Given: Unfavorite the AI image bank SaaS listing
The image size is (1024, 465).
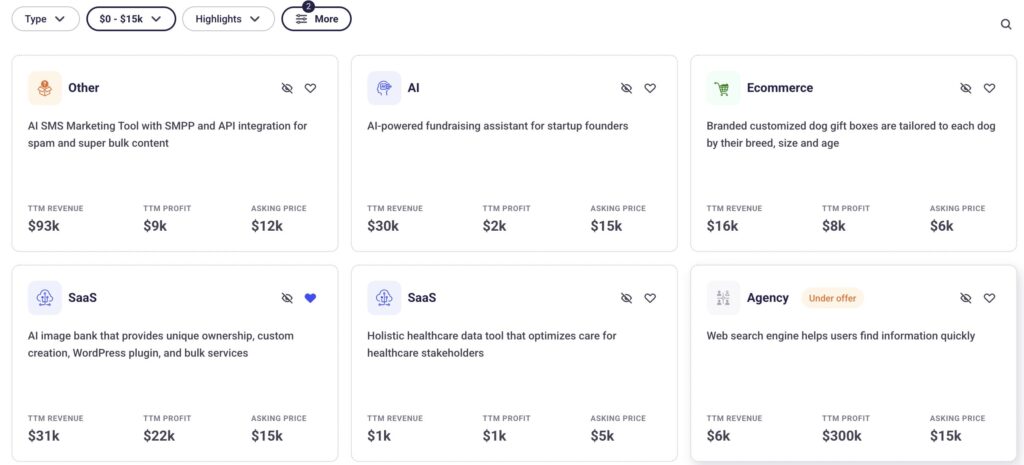Looking at the screenshot, I should pos(310,298).
